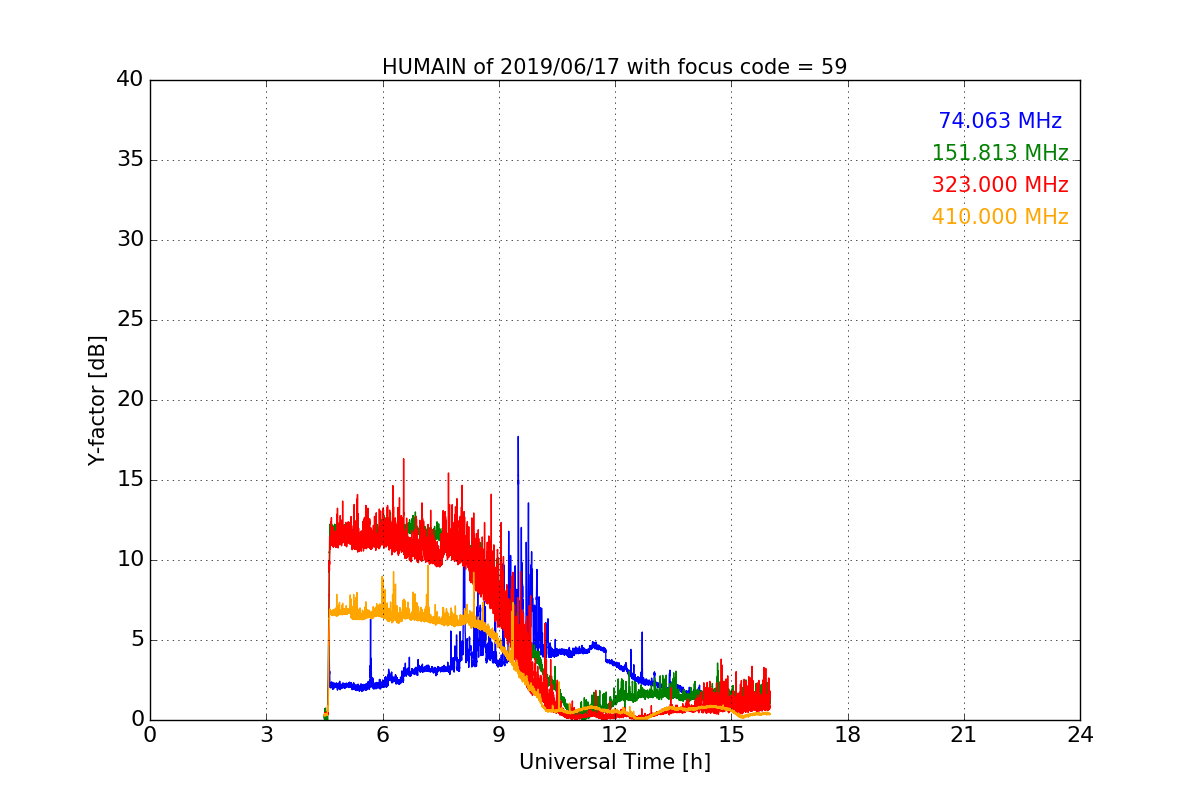The height and width of the screenshot is (800, 1200).
Task: Click the x-axis tick label 12
Action: 615,735
